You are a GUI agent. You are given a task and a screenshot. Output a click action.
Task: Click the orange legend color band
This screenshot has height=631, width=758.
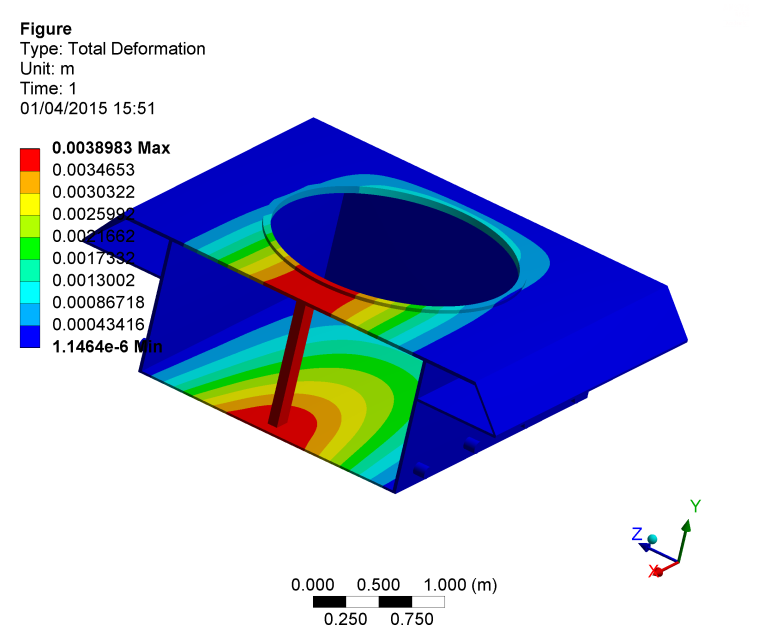point(29,182)
